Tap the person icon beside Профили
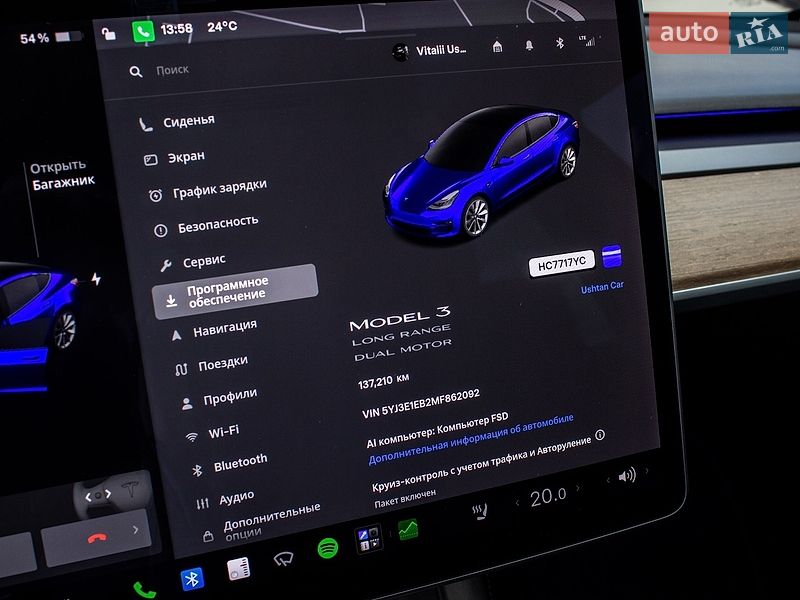The width and height of the screenshot is (800, 600). pyautogui.click(x=187, y=404)
